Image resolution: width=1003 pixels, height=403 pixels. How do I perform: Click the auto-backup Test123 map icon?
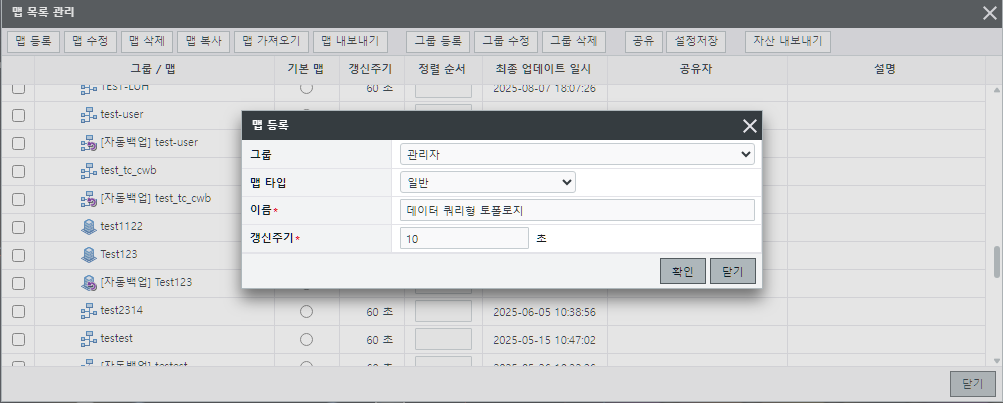coord(88,282)
